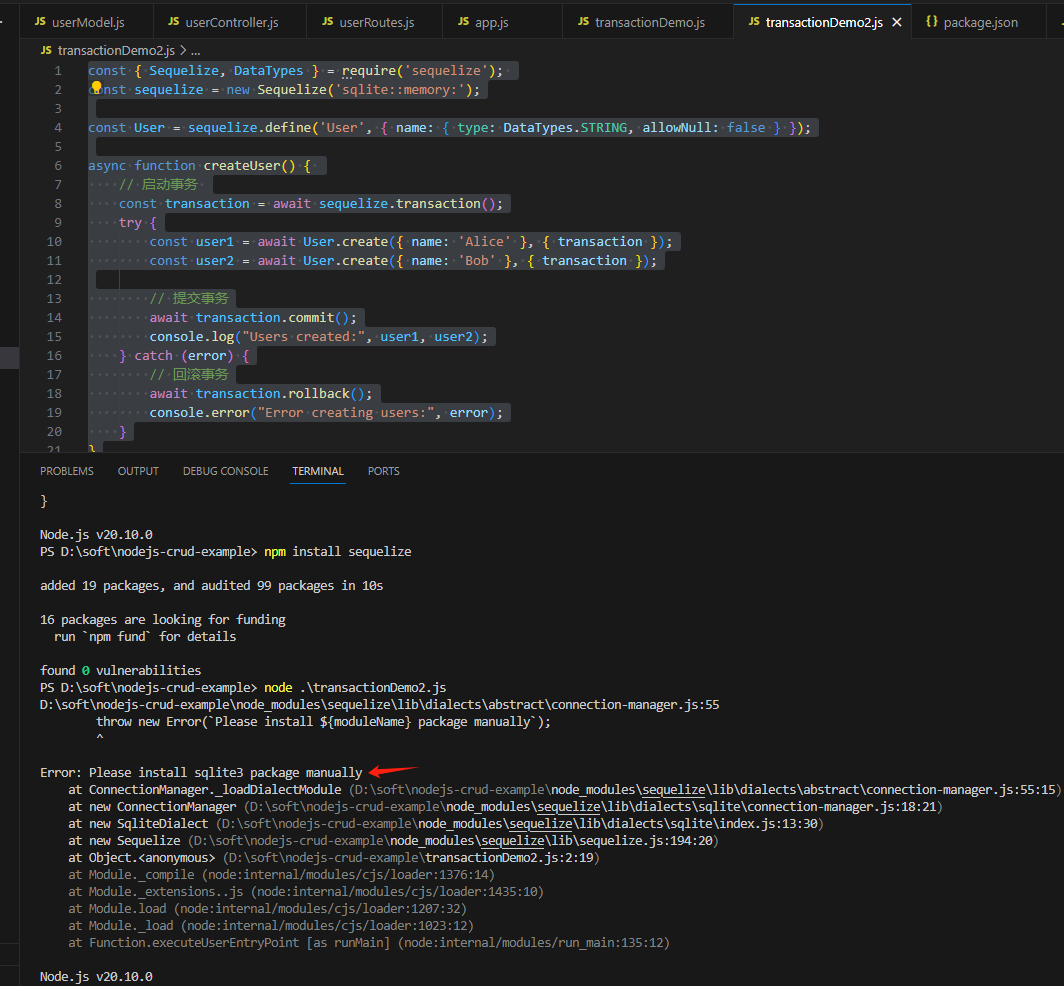Close the transactionDemo2.js tab
Screen dimensions: 1064x986
(x=897, y=22)
